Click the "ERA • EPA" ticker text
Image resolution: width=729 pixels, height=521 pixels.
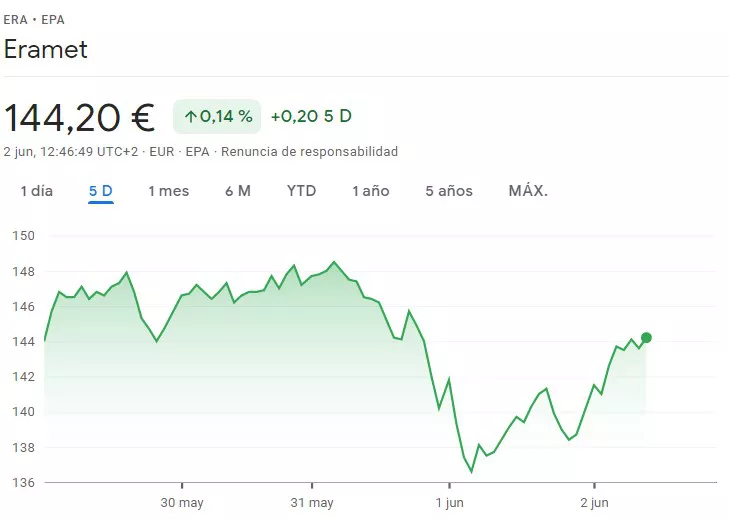point(35,19)
